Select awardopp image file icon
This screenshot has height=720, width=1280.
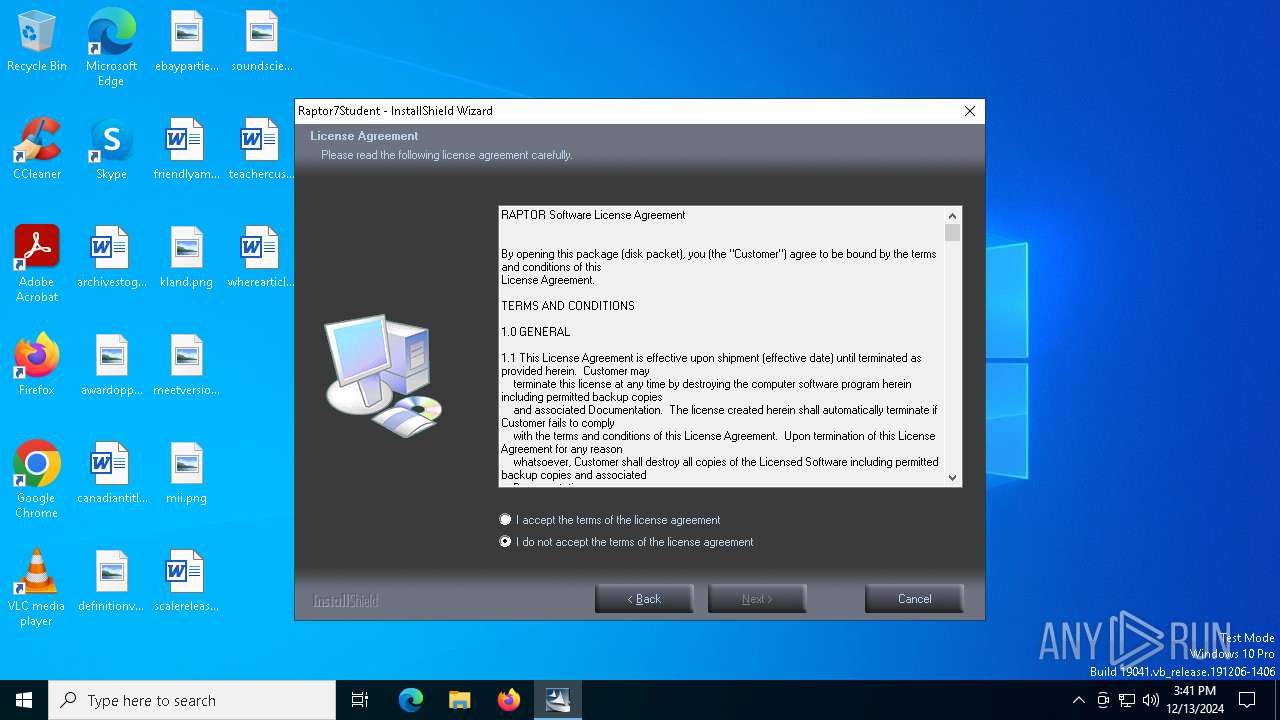(x=111, y=366)
